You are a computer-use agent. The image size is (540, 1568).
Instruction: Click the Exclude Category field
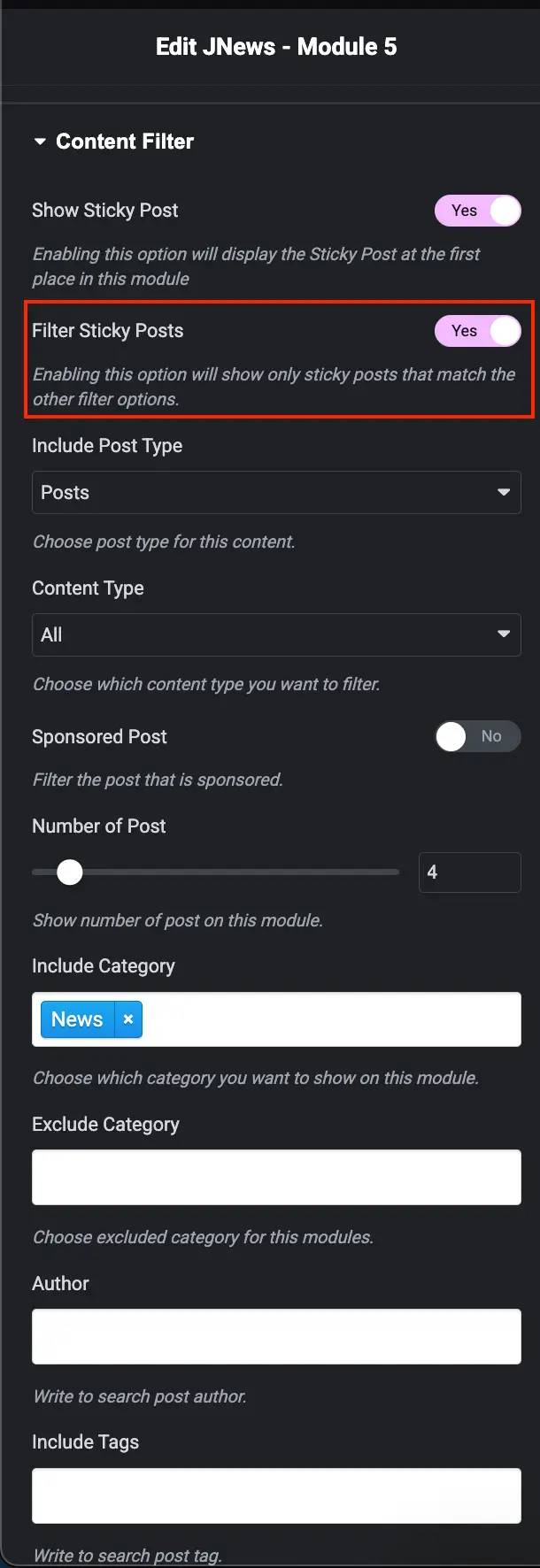pos(276,1177)
